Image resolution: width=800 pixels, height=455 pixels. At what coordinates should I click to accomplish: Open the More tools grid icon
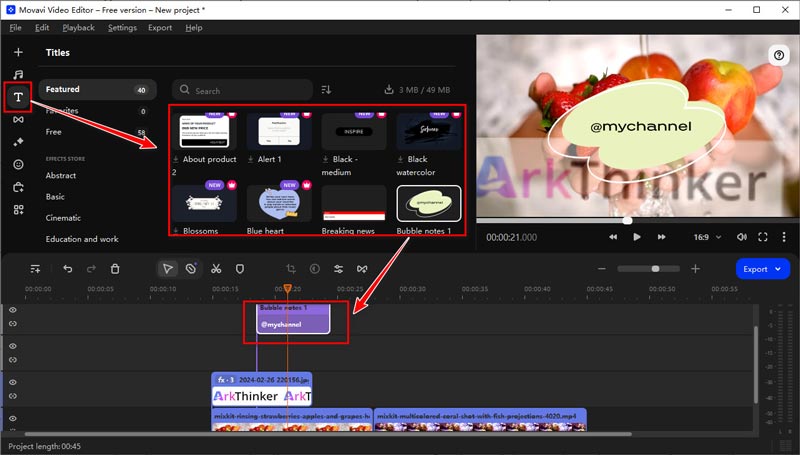point(18,210)
